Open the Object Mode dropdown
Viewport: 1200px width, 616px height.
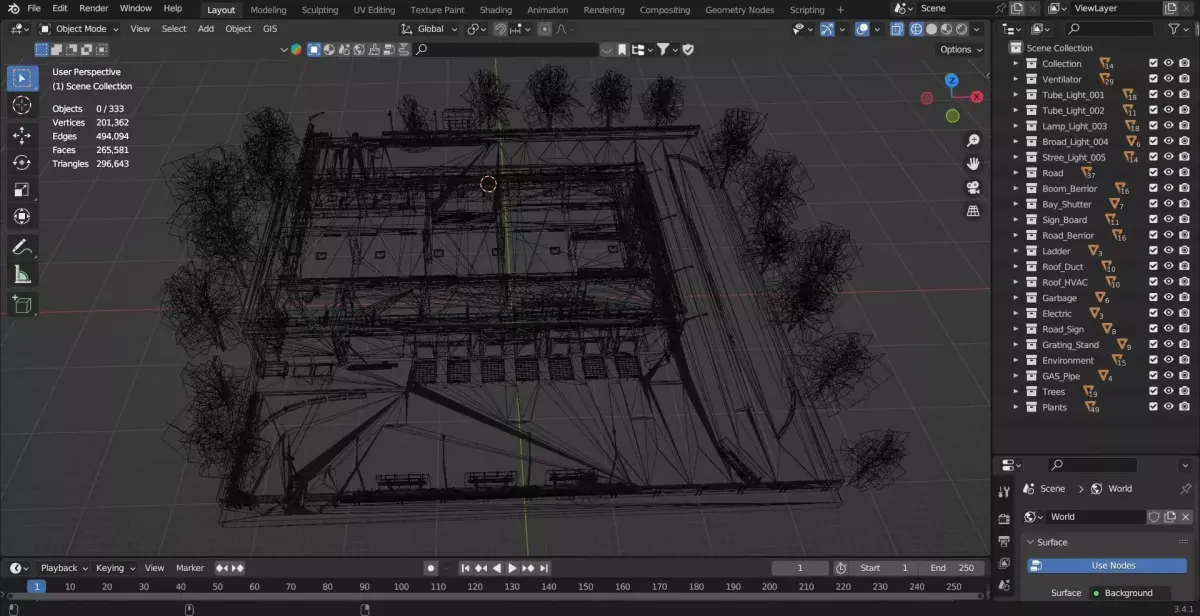click(80, 29)
